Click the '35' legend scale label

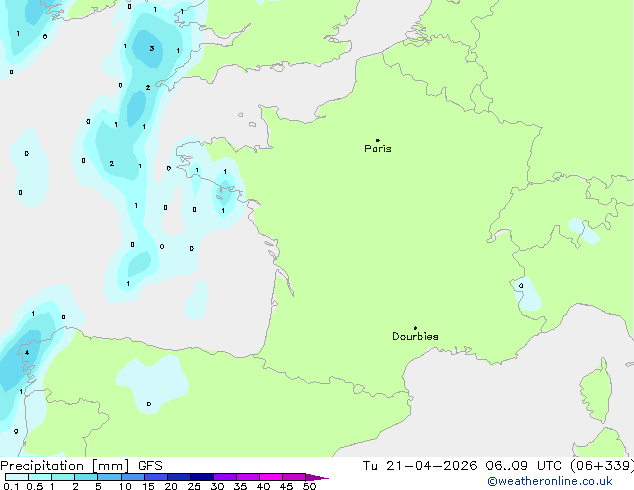240,486
